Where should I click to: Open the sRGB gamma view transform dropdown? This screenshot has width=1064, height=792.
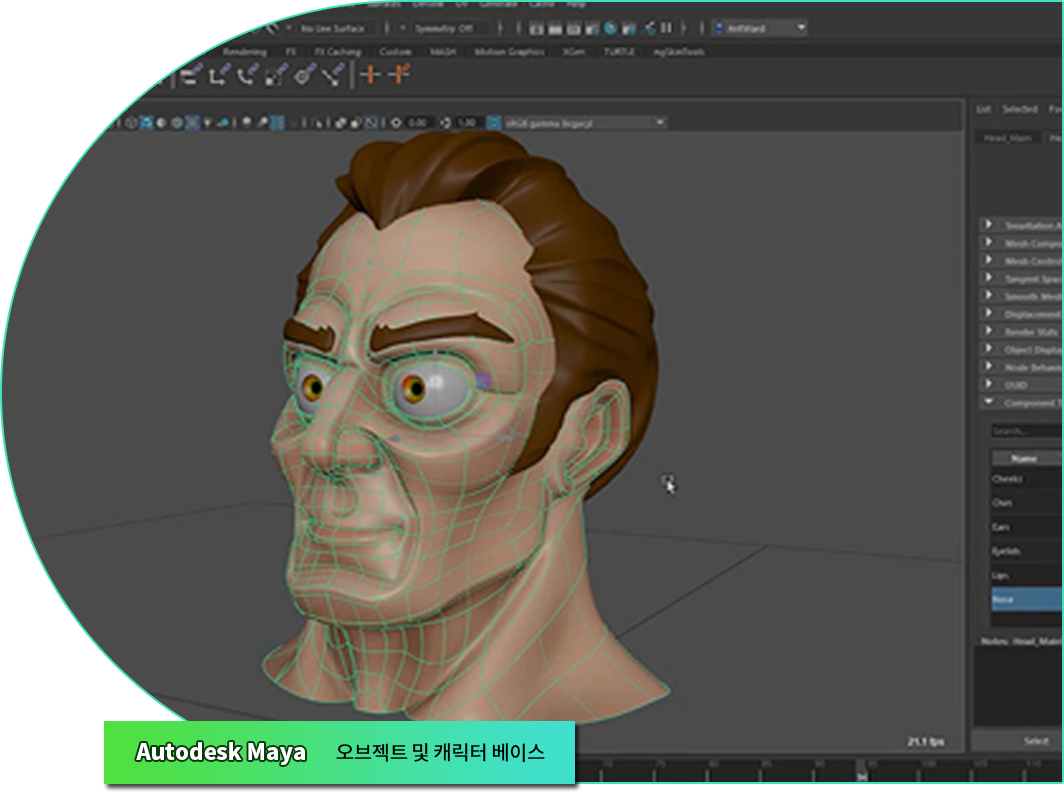coord(586,123)
